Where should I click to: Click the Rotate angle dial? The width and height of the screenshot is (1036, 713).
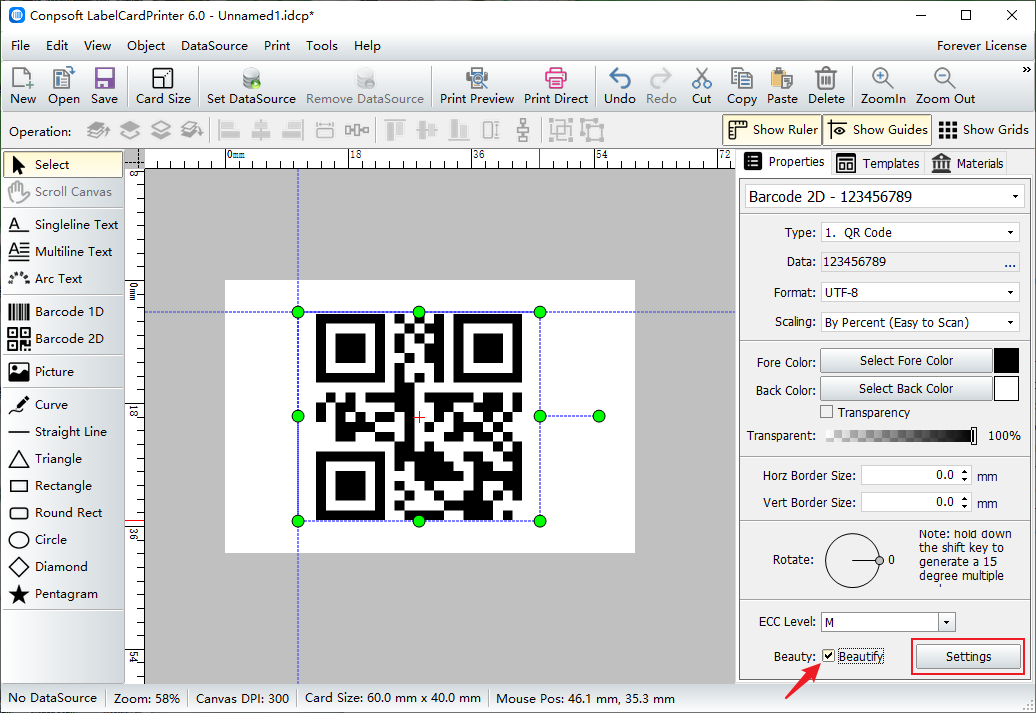tap(852, 560)
